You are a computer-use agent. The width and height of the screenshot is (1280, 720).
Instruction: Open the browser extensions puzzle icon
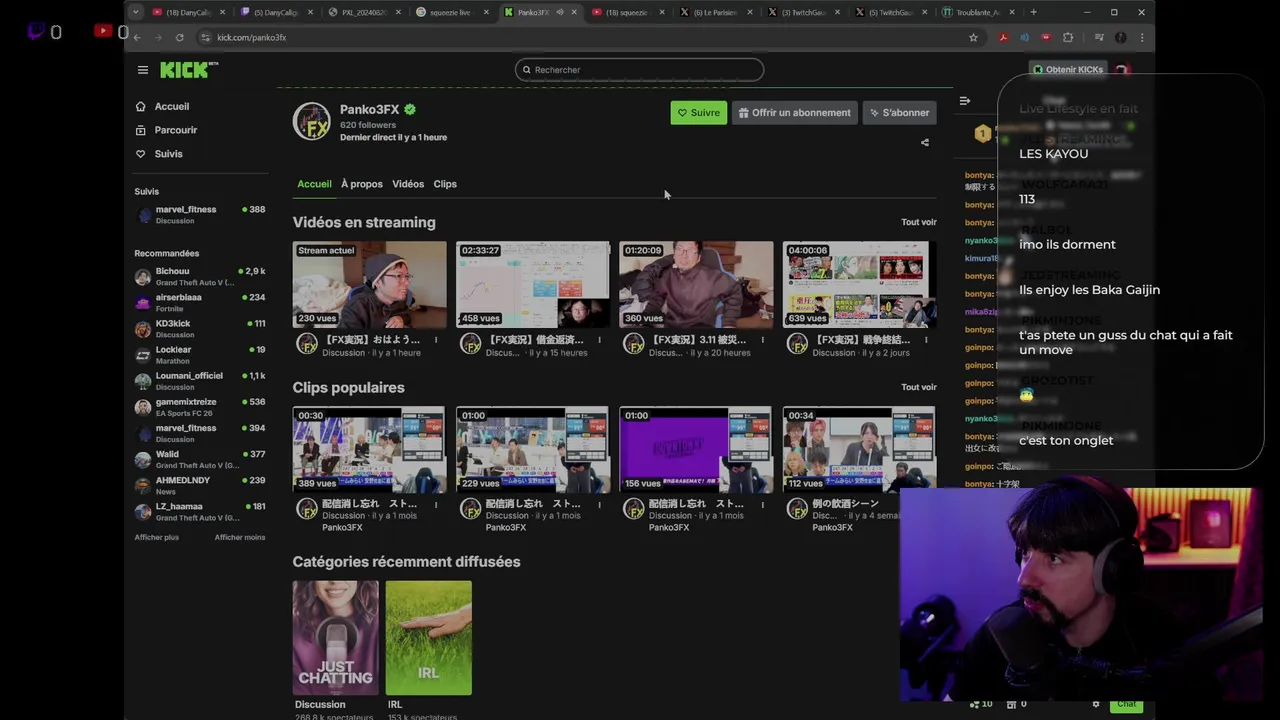[1068, 37]
